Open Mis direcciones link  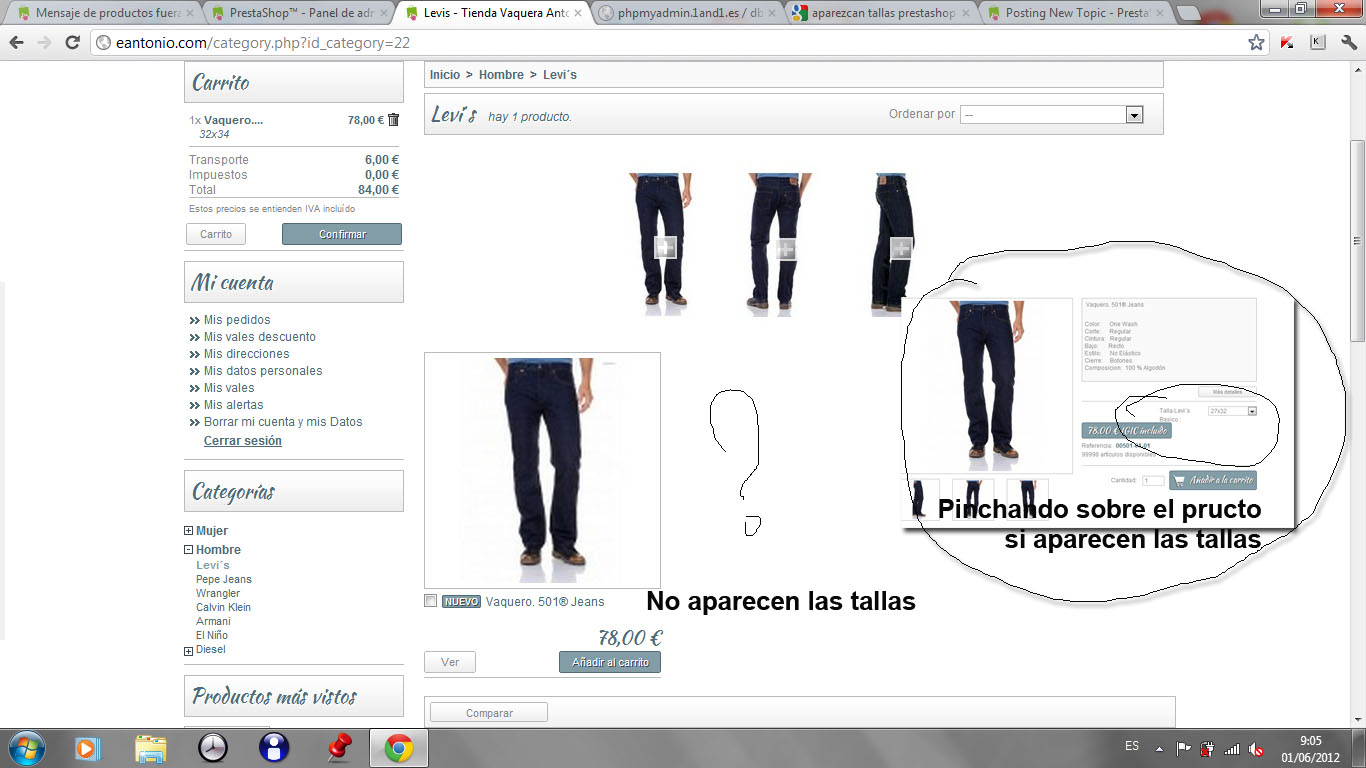(247, 354)
